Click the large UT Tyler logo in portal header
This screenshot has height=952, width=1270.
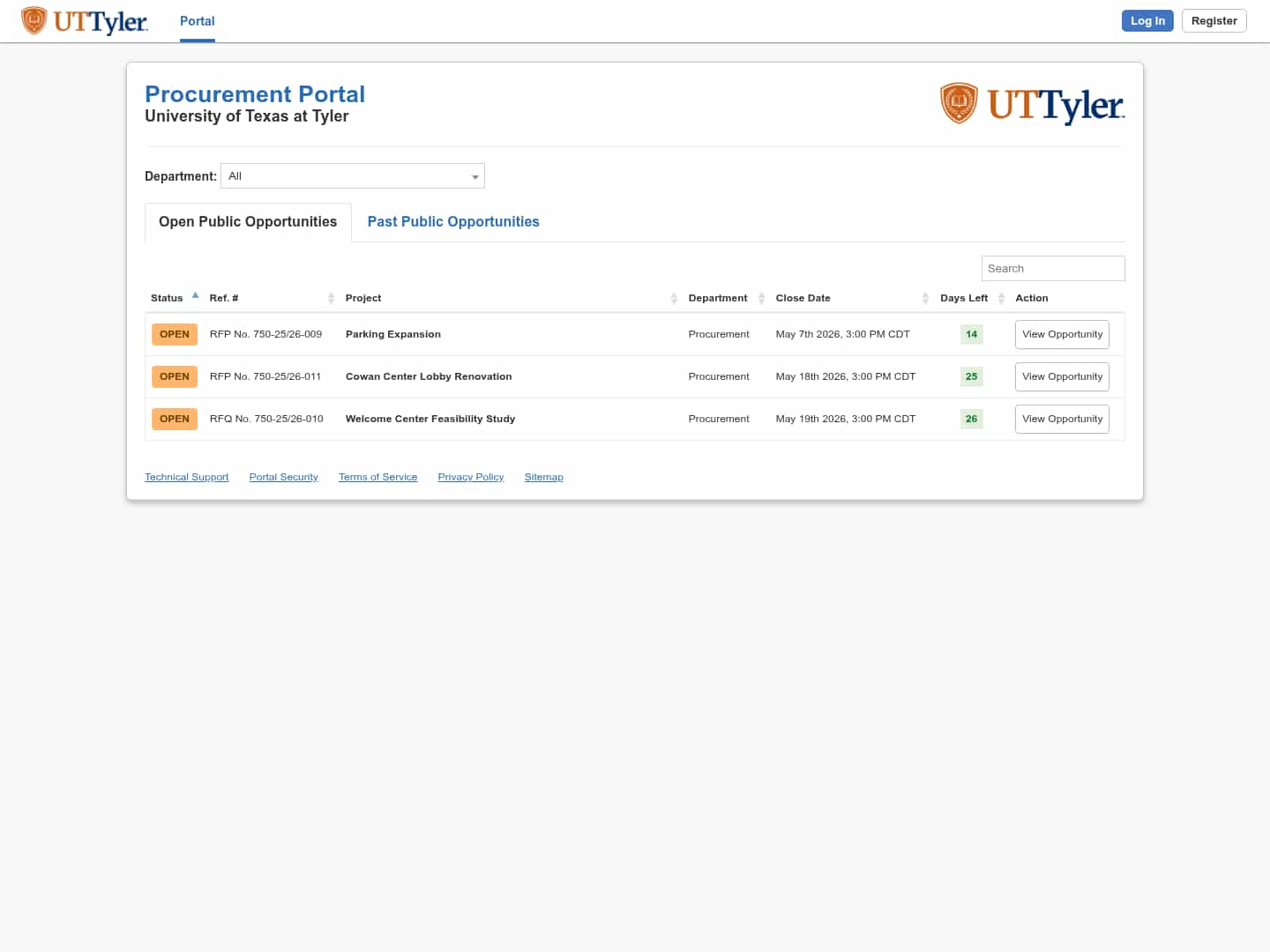pyautogui.click(x=1032, y=105)
